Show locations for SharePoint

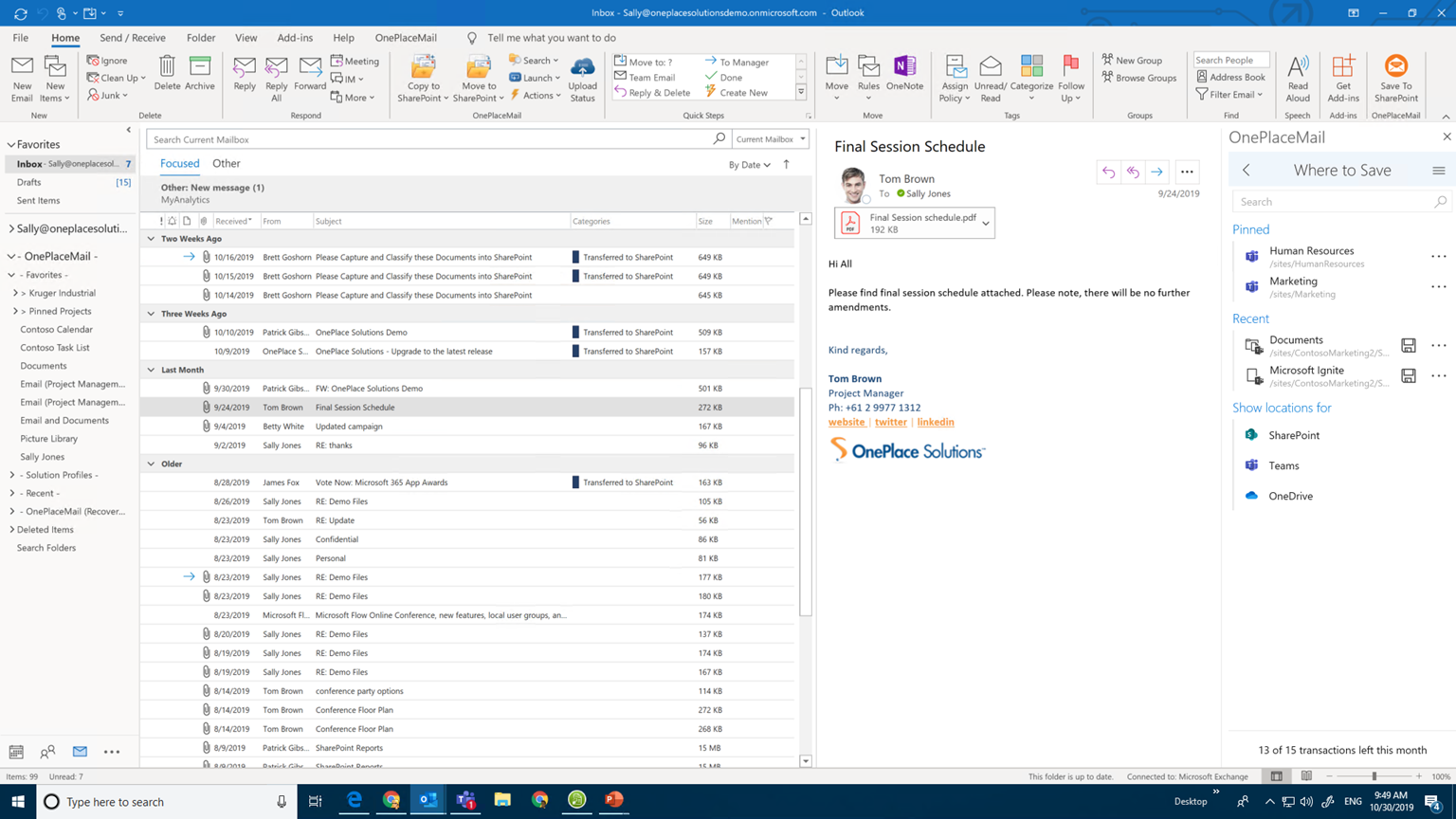[1294, 435]
